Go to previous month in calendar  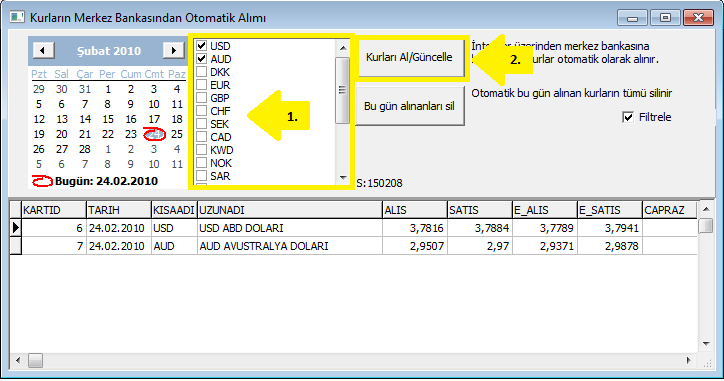(43, 50)
